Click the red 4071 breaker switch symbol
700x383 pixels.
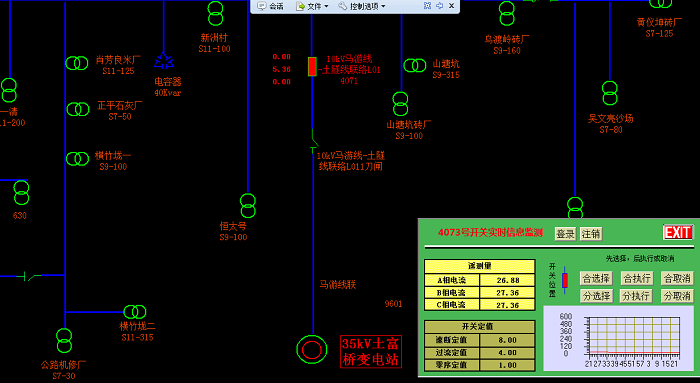312,67
